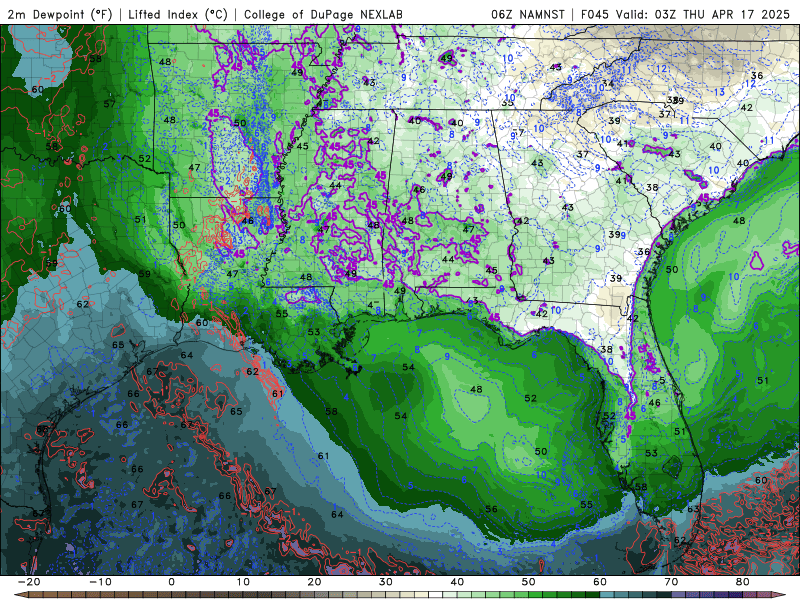The image size is (800, 600).
Task: Click the '0' label on the color scale
Action: tap(171, 582)
